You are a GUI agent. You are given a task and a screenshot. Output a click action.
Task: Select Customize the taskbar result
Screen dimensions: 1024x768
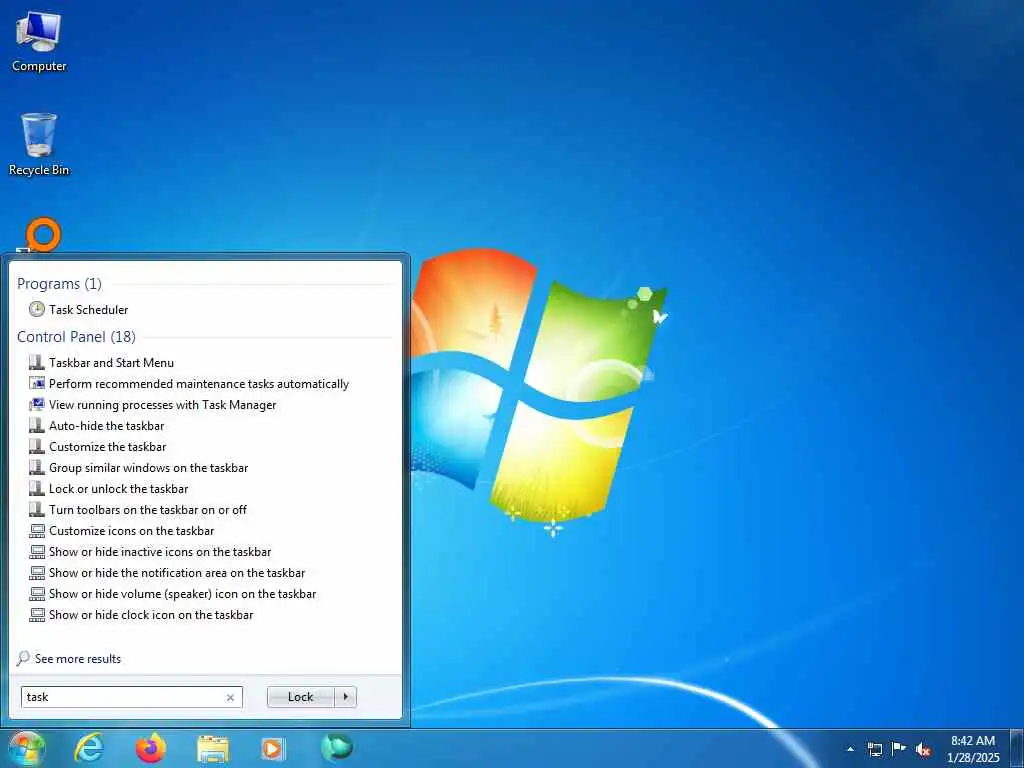(108, 447)
